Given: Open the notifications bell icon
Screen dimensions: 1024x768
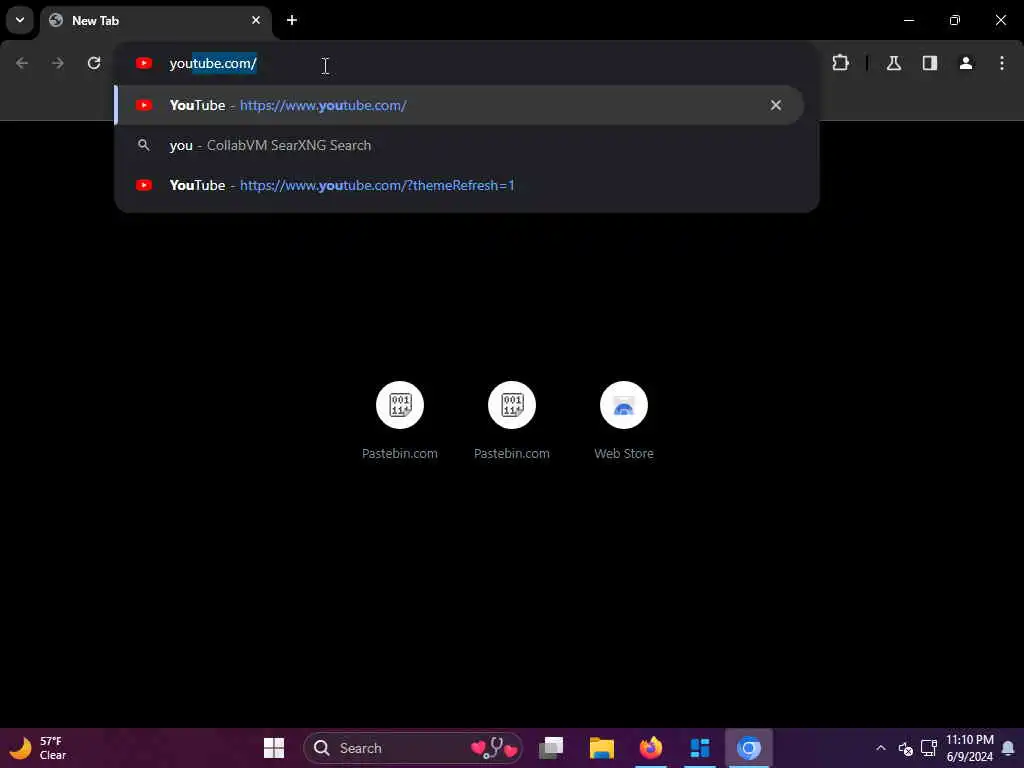Looking at the screenshot, I should [x=1008, y=748].
